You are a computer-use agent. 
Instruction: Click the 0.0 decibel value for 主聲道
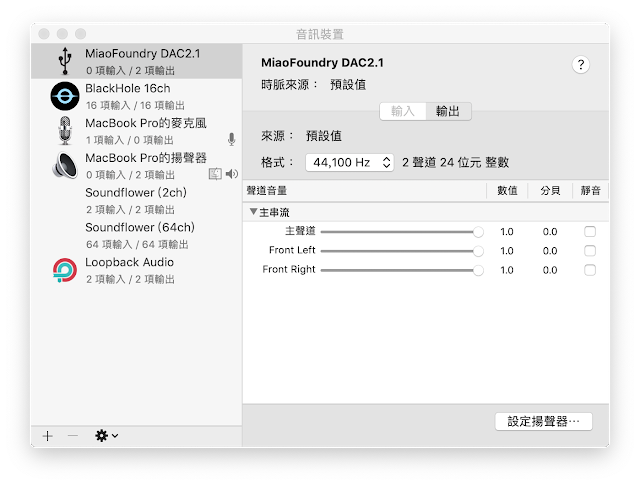pos(550,232)
